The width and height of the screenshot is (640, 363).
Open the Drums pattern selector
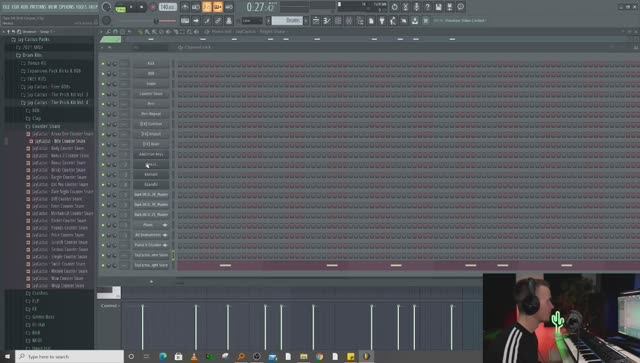coord(287,20)
